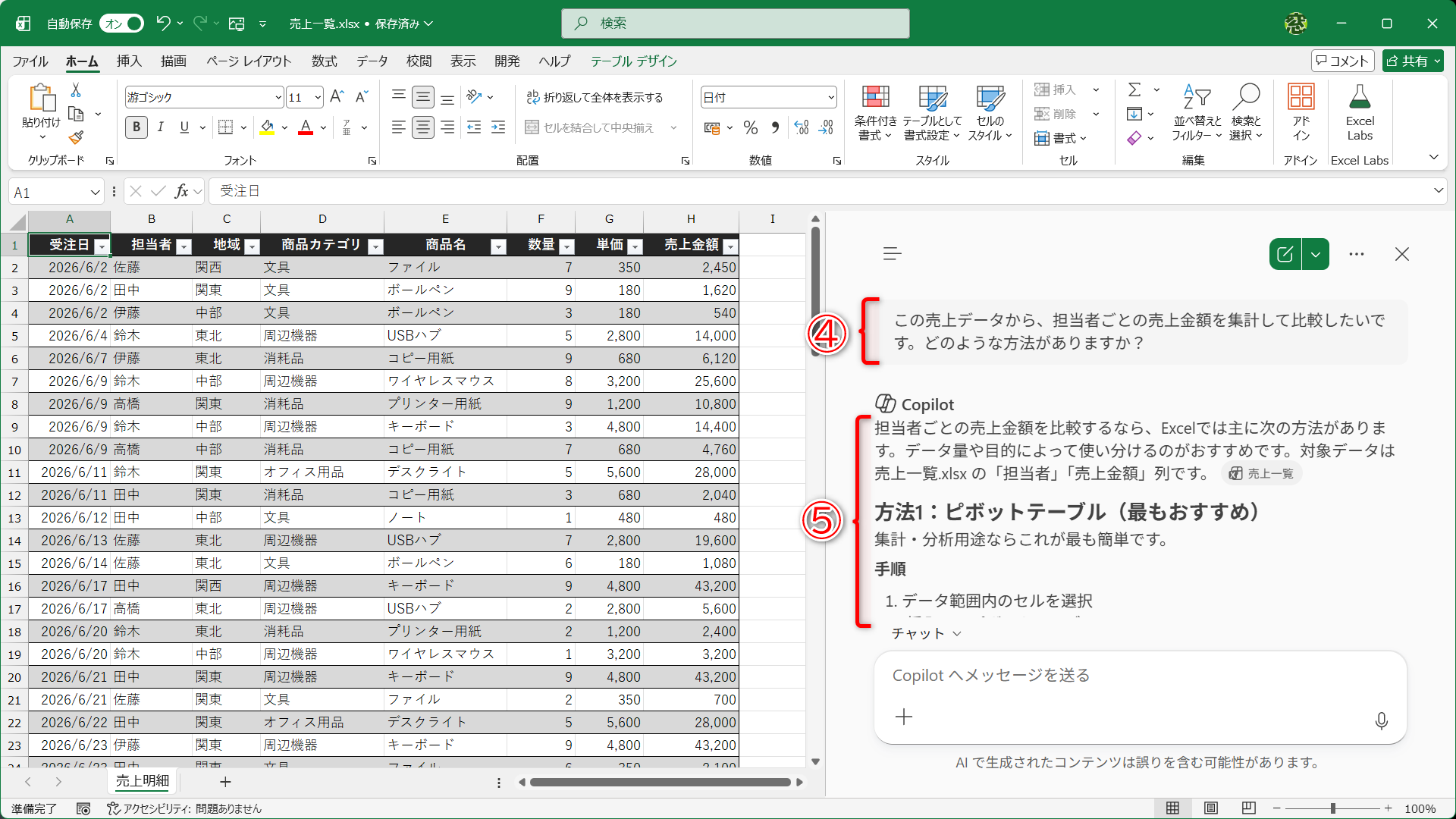
Task: Toggle middle vertical alignment
Action: click(423, 97)
